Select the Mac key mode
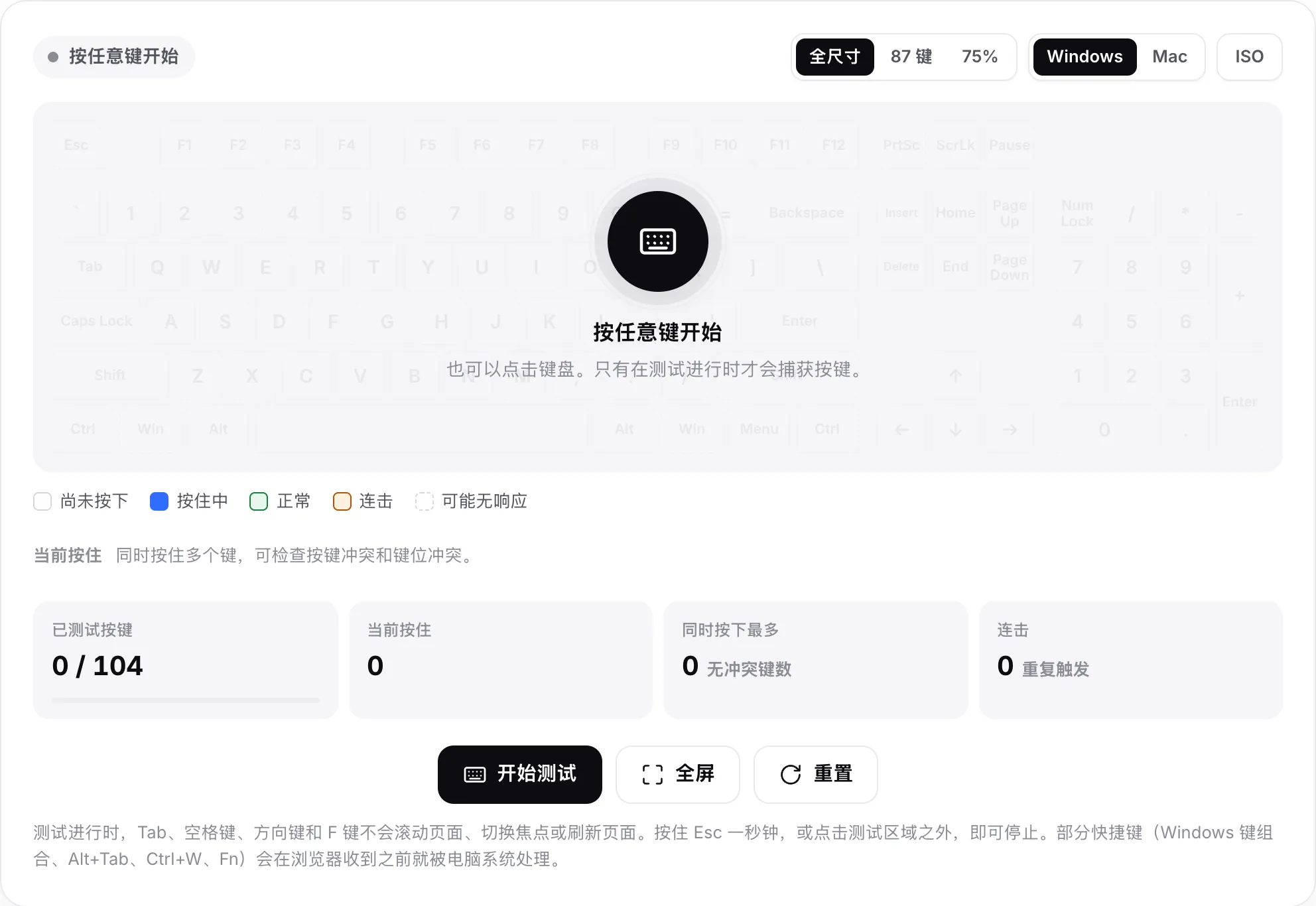Viewport: 1316px width, 906px height. pos(1169,57)
